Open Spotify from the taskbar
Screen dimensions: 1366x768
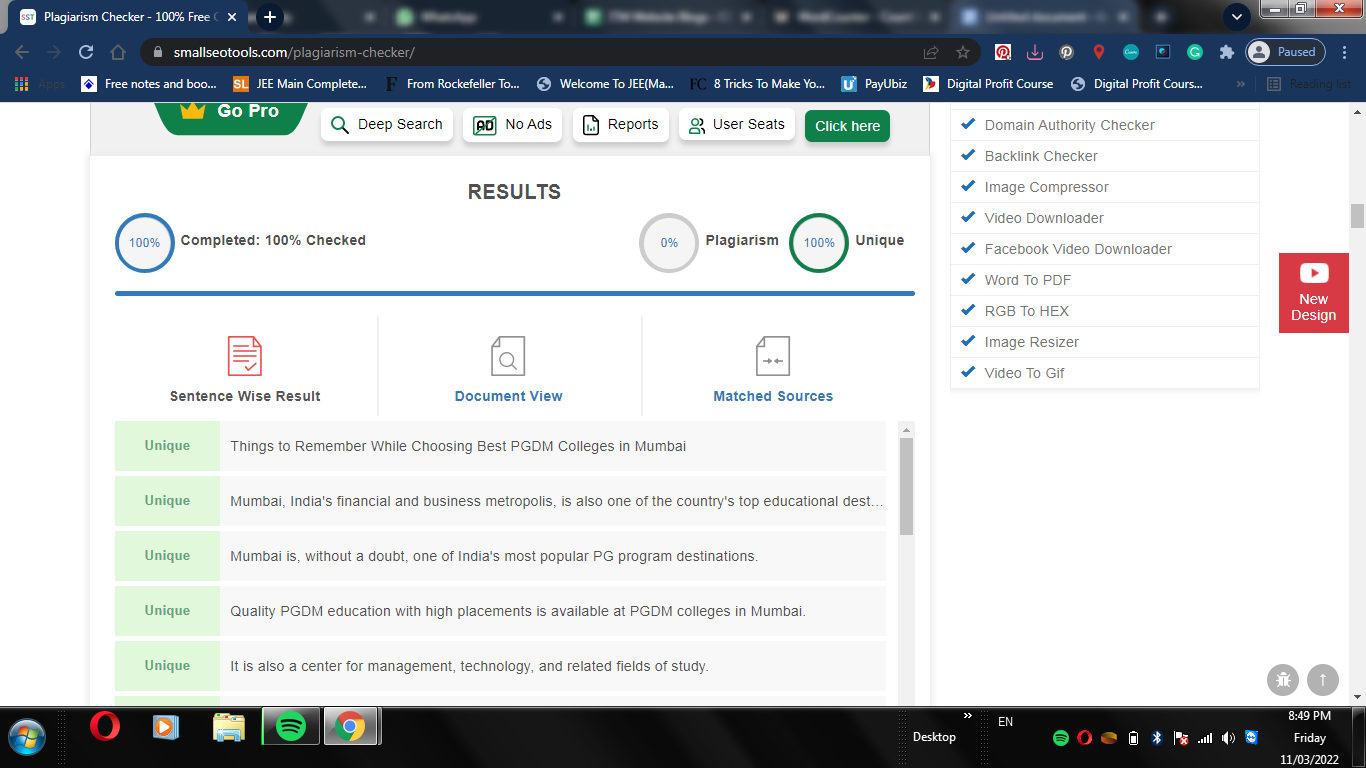click(x=290, y=726)
